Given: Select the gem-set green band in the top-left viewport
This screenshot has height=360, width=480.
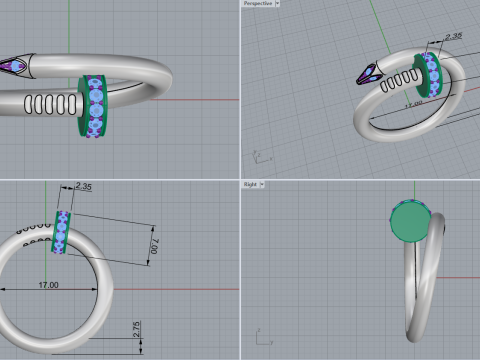Looking at the screenshot, I should [x=92, y=106].
